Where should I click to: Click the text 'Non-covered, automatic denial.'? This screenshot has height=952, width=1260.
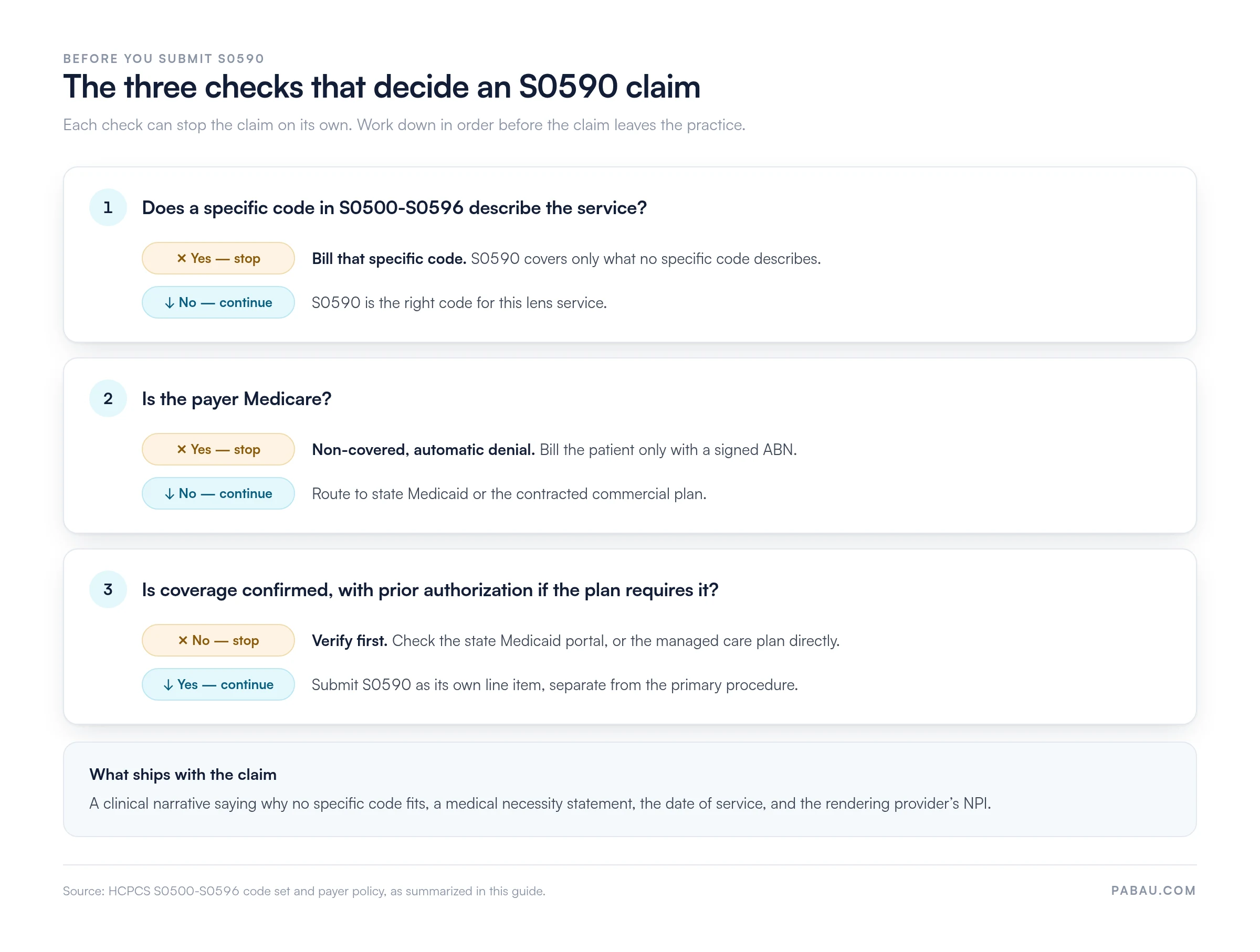pos(423,450)
